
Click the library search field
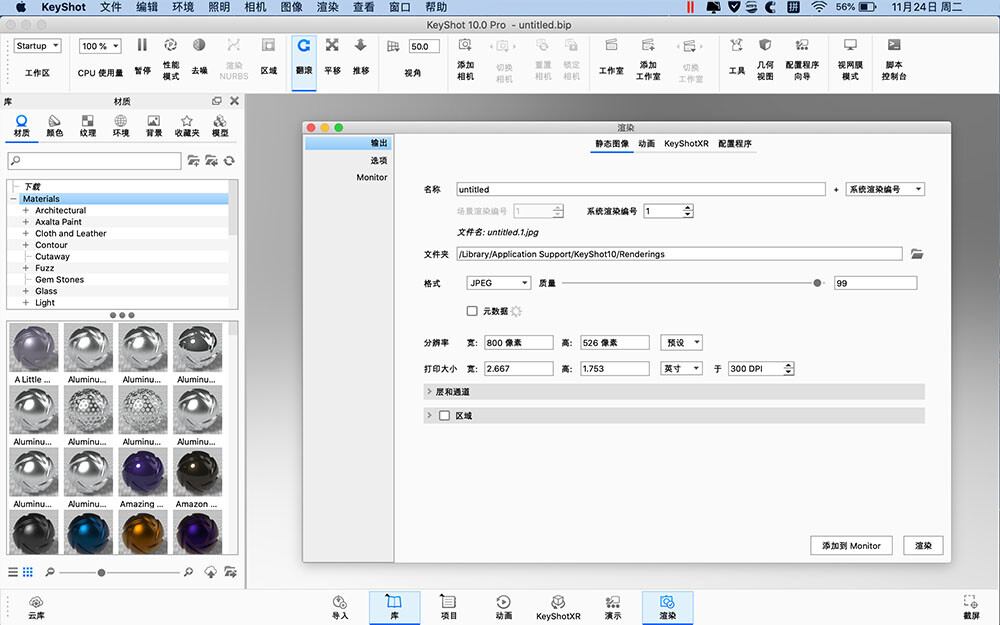click(94, 161)
